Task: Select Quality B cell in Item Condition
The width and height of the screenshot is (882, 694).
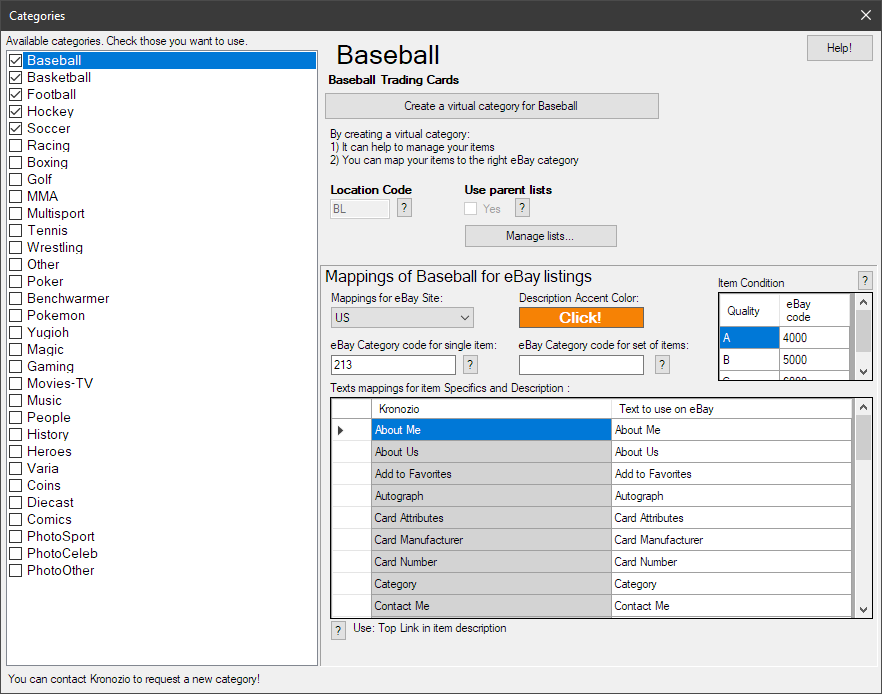Action: point(749,359)
